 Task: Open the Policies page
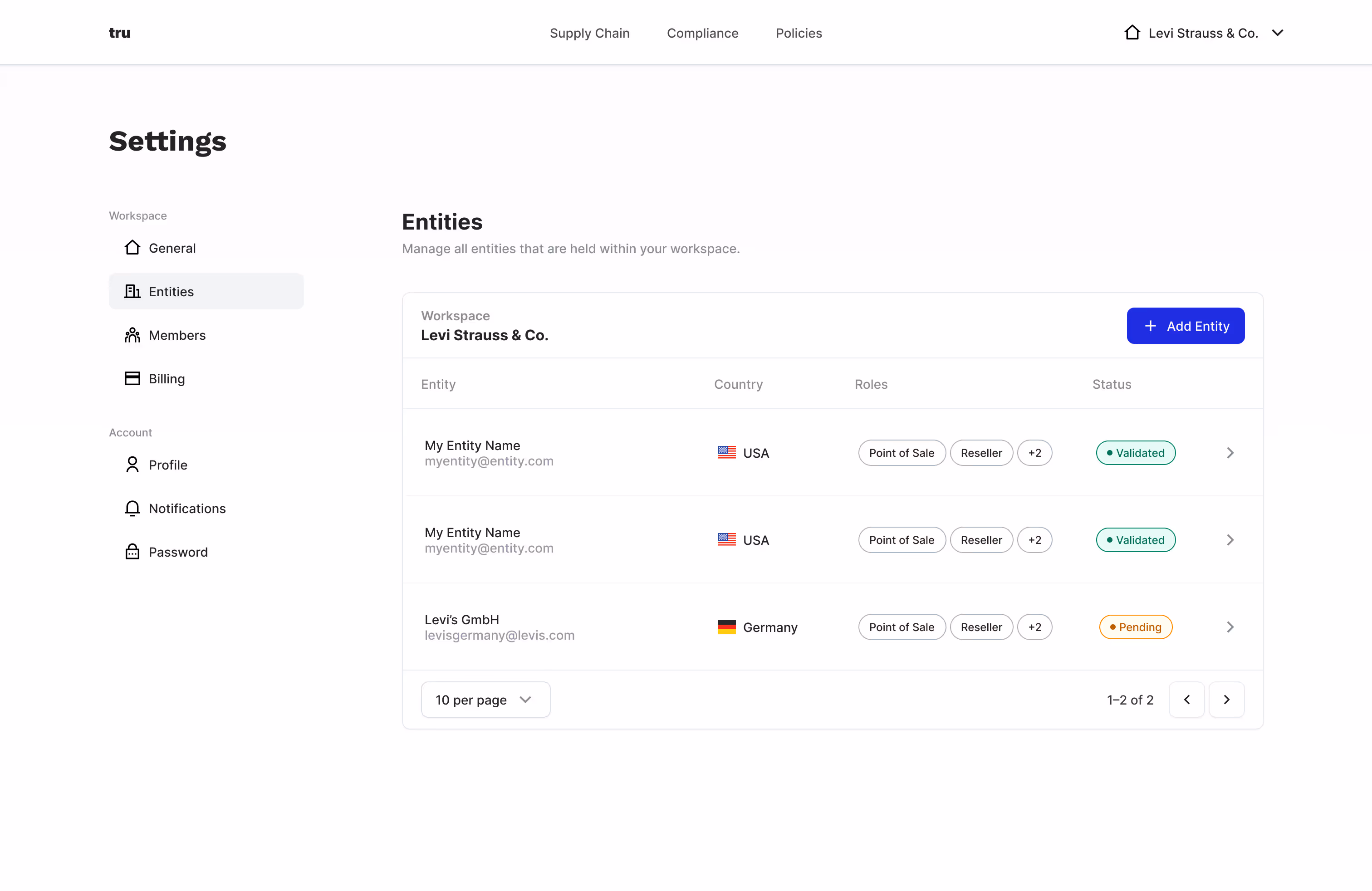click(799, 33)
